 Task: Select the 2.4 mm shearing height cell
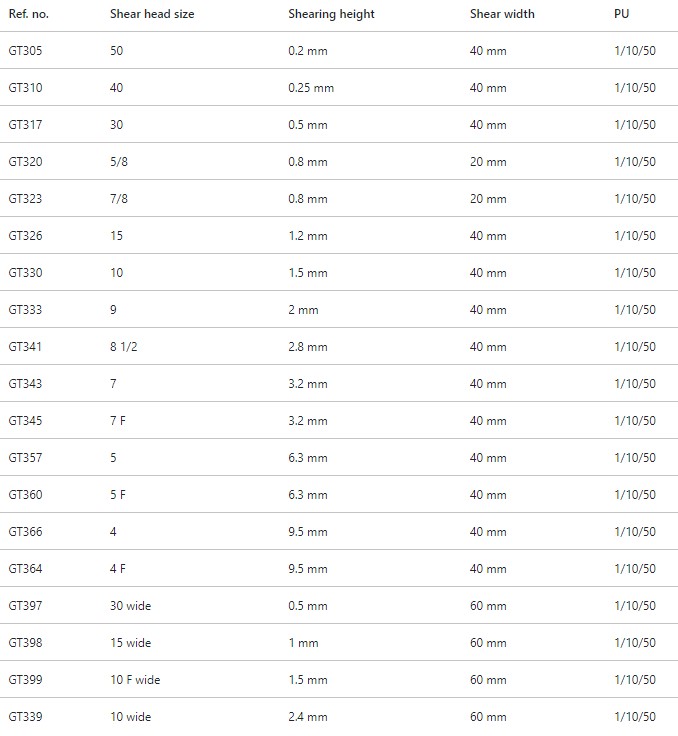307,717
